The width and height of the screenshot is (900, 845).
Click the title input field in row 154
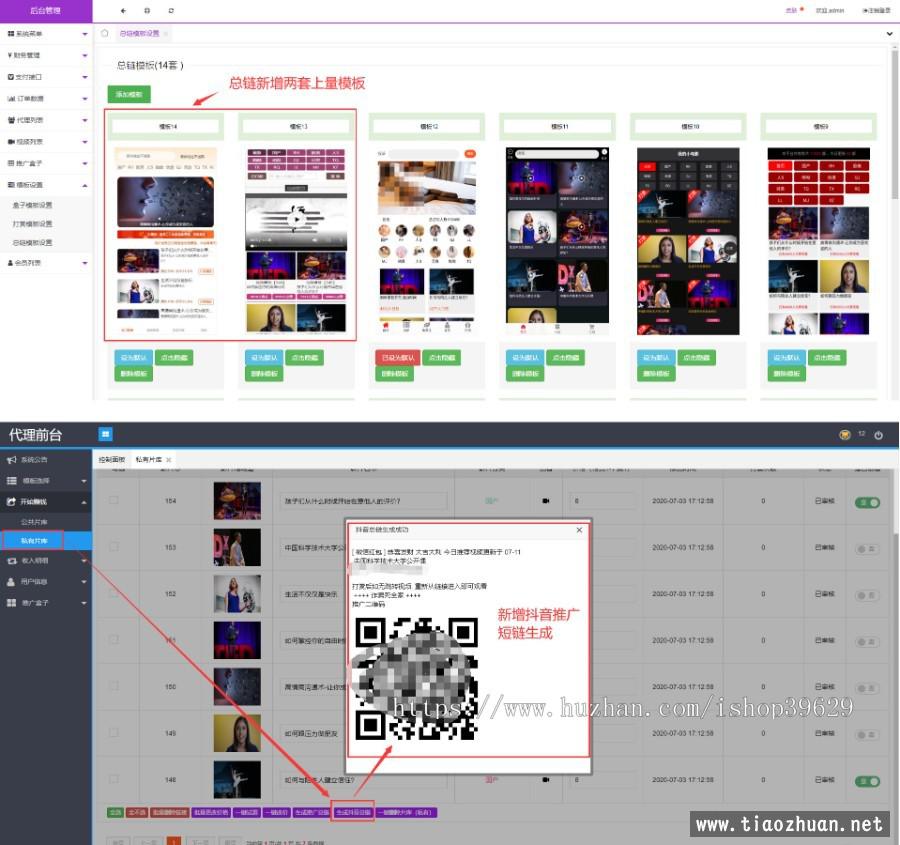point(363,501)
